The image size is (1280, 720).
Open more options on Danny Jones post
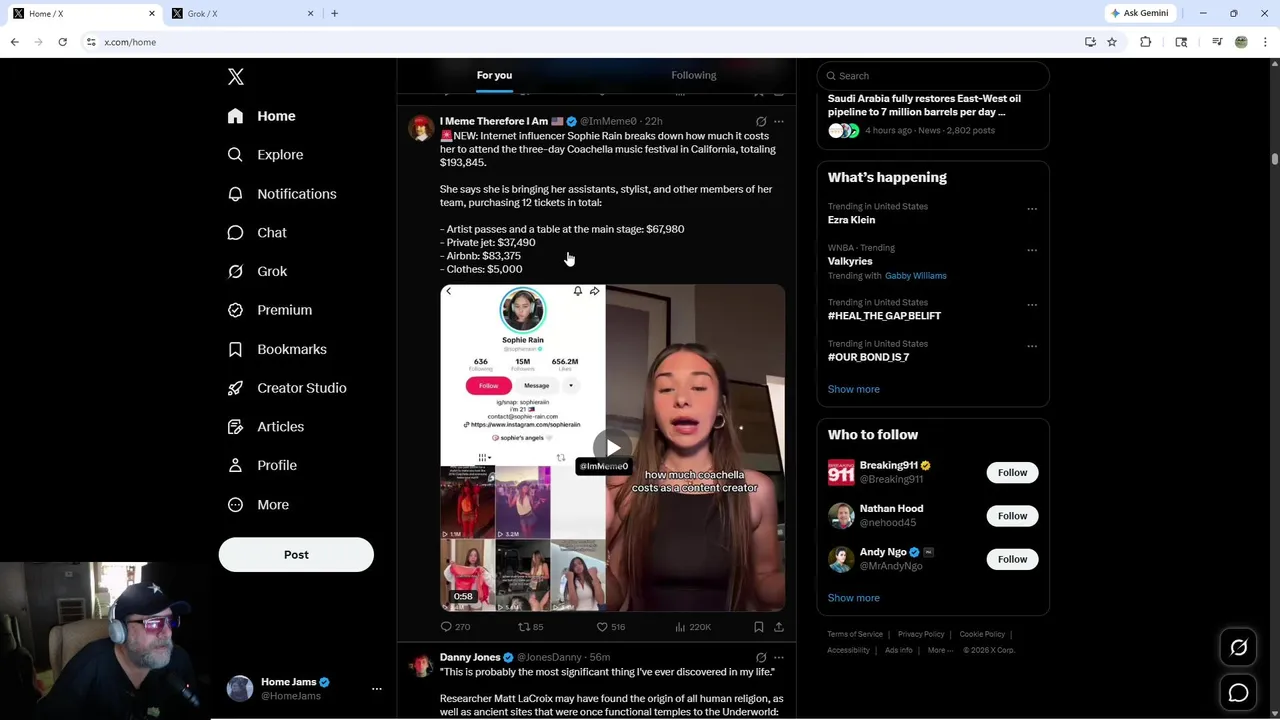tap(779, 658)
